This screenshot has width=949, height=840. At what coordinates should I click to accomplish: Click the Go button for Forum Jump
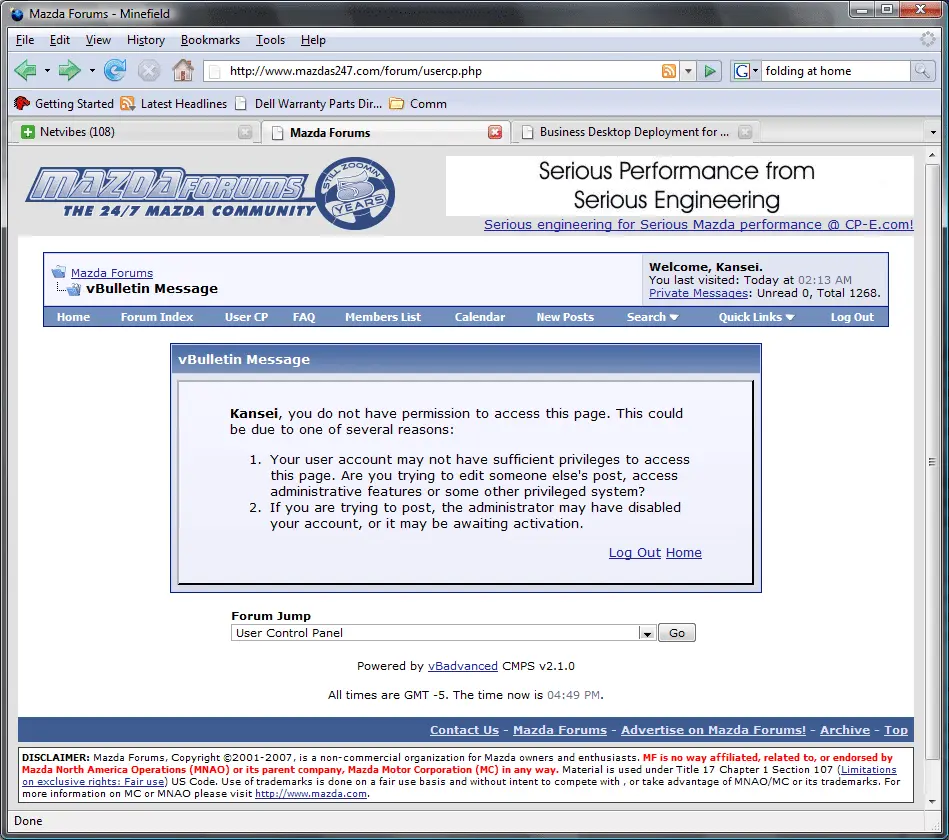coord(677,633)
